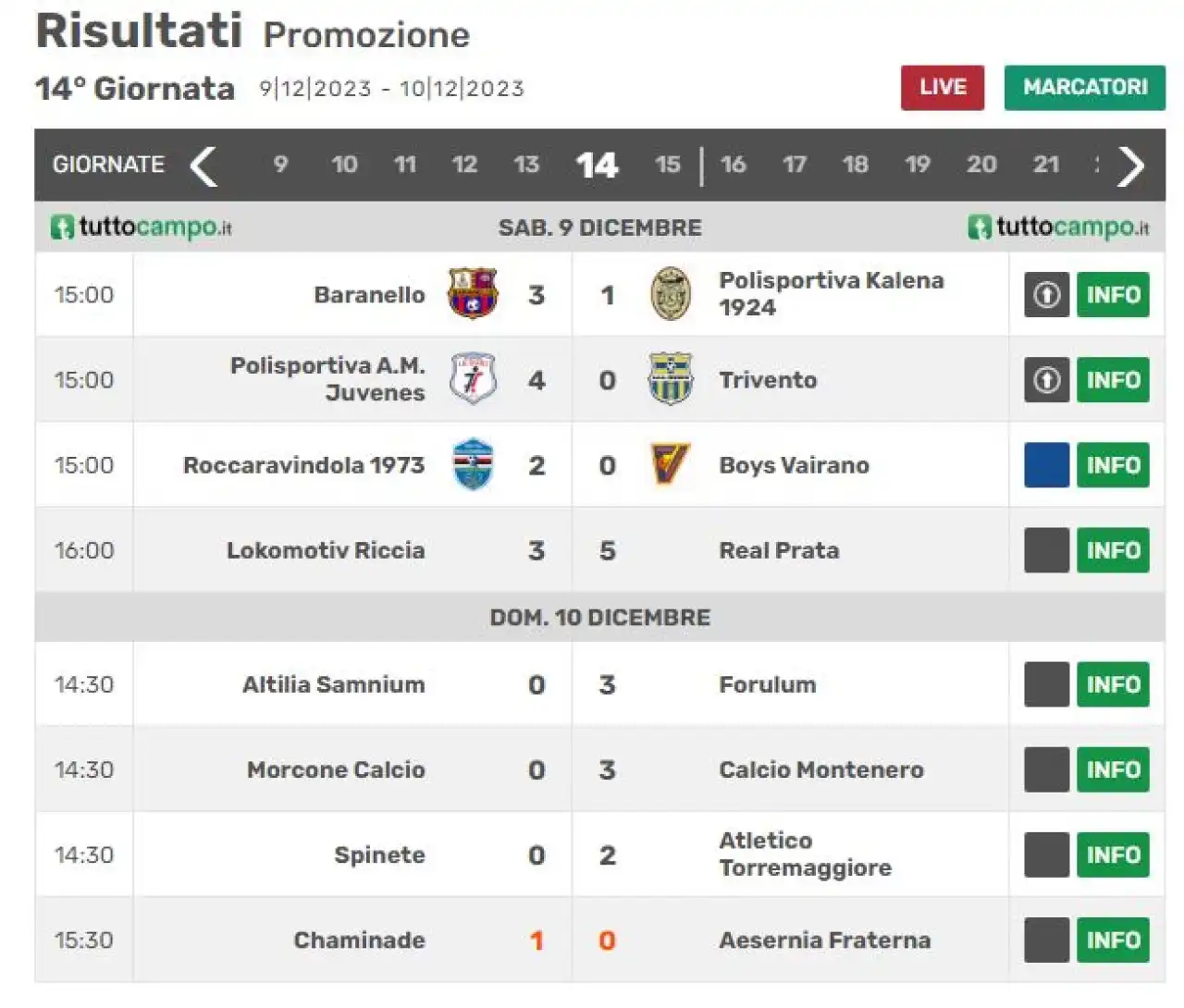Show next giornate with right chevron
The image size is (1184, 1008).
pyautogui.click(x=1130, y=166)
